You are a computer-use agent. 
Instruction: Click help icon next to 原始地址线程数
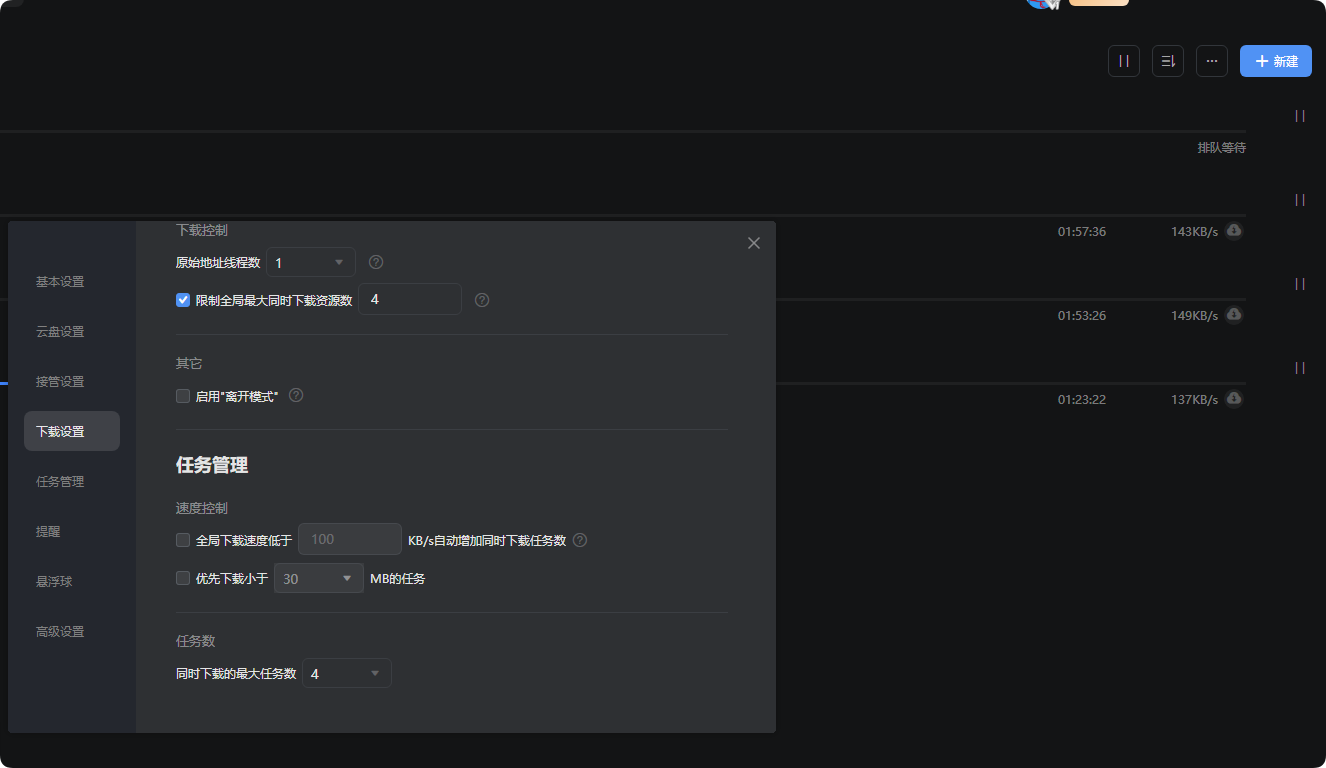(376, 262)
